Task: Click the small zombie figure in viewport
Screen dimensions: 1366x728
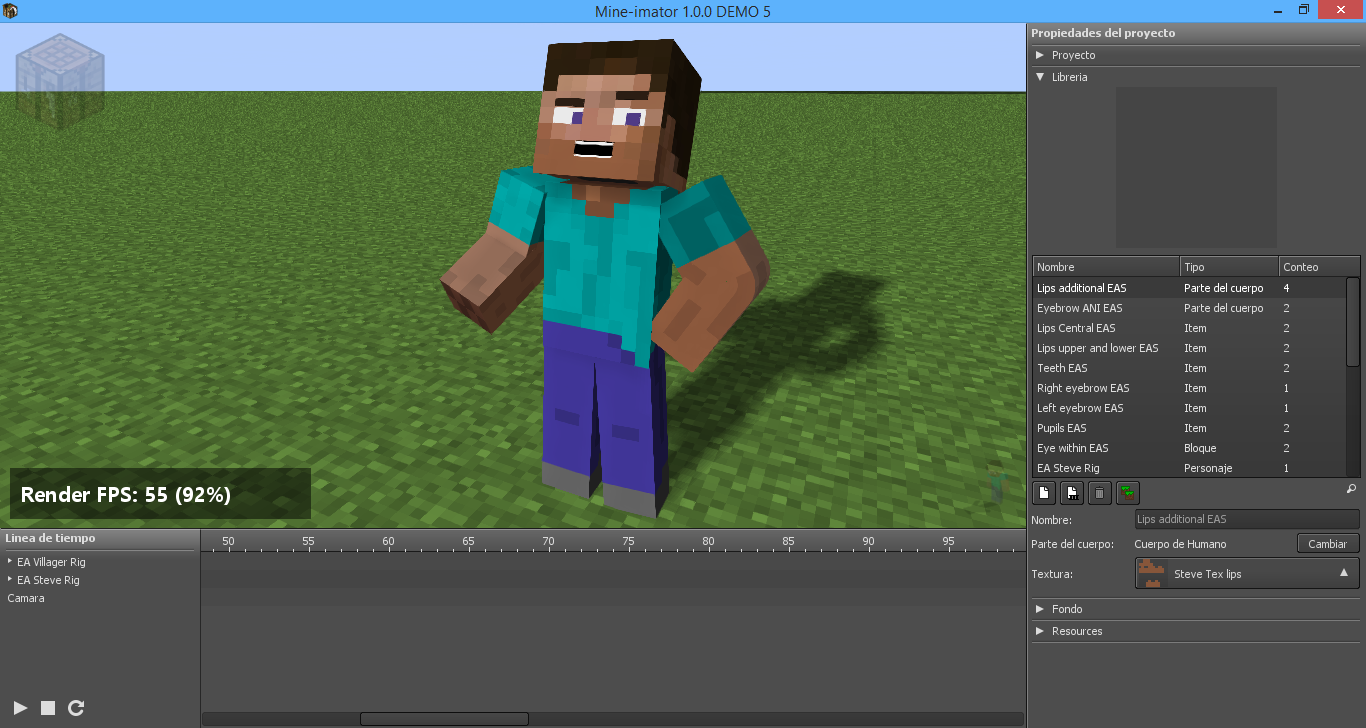Action: (996, 482)
